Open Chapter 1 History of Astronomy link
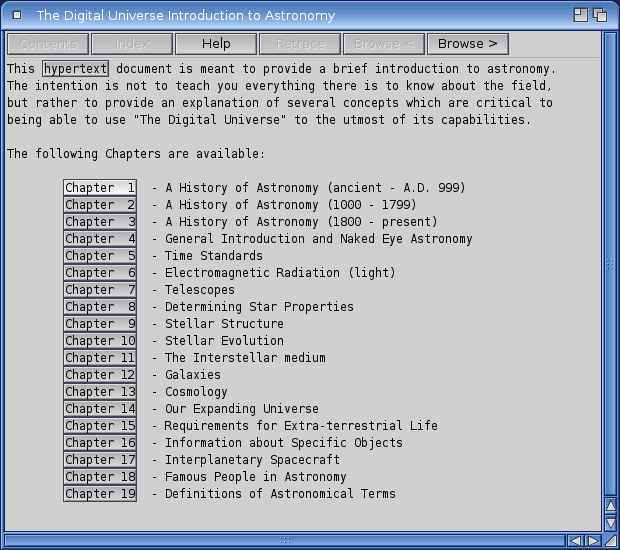Viewport: 620px width, 550px height. (100, 188)
